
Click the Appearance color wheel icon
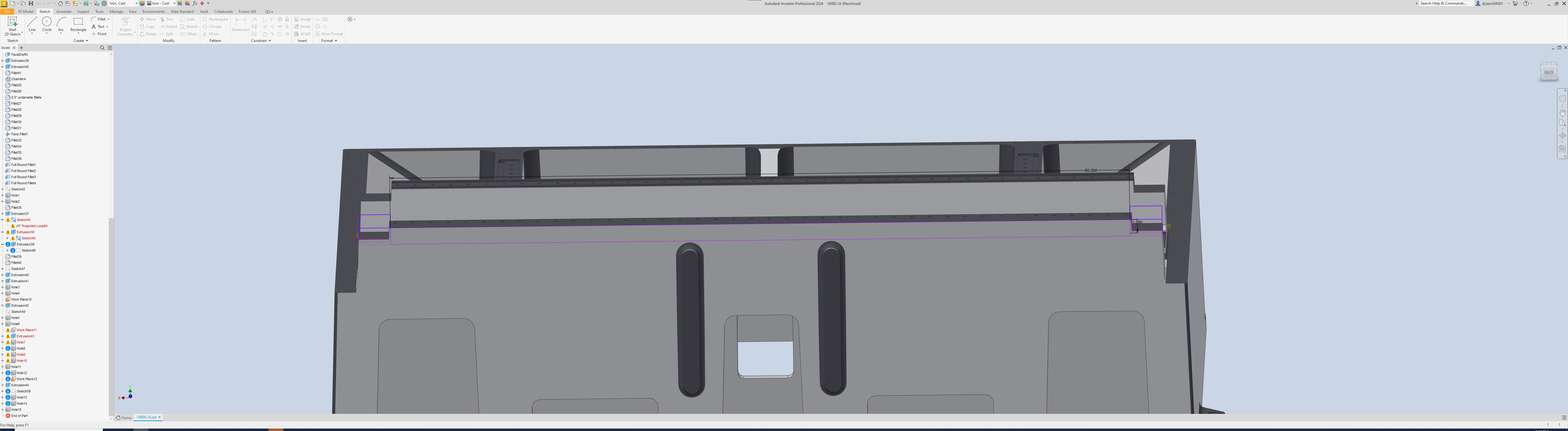coord(142,4)
